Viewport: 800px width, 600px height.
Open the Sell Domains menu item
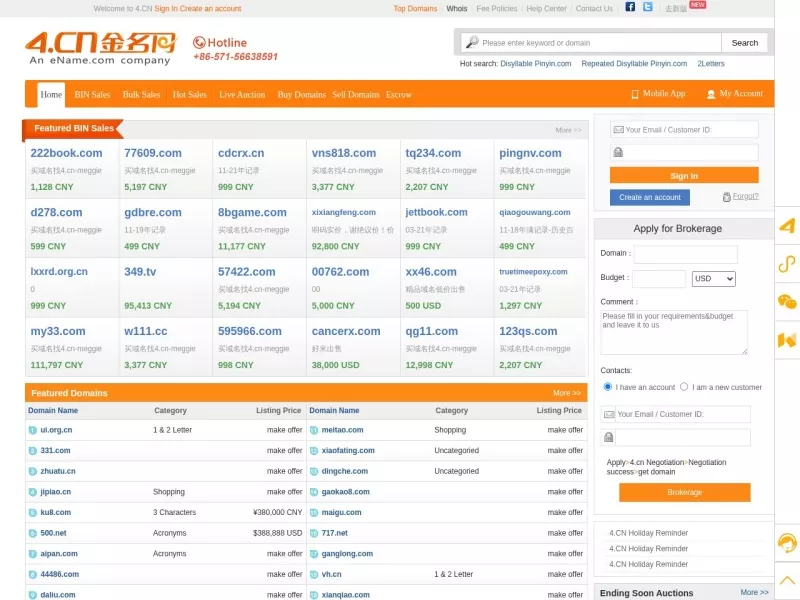pos(356,94)
